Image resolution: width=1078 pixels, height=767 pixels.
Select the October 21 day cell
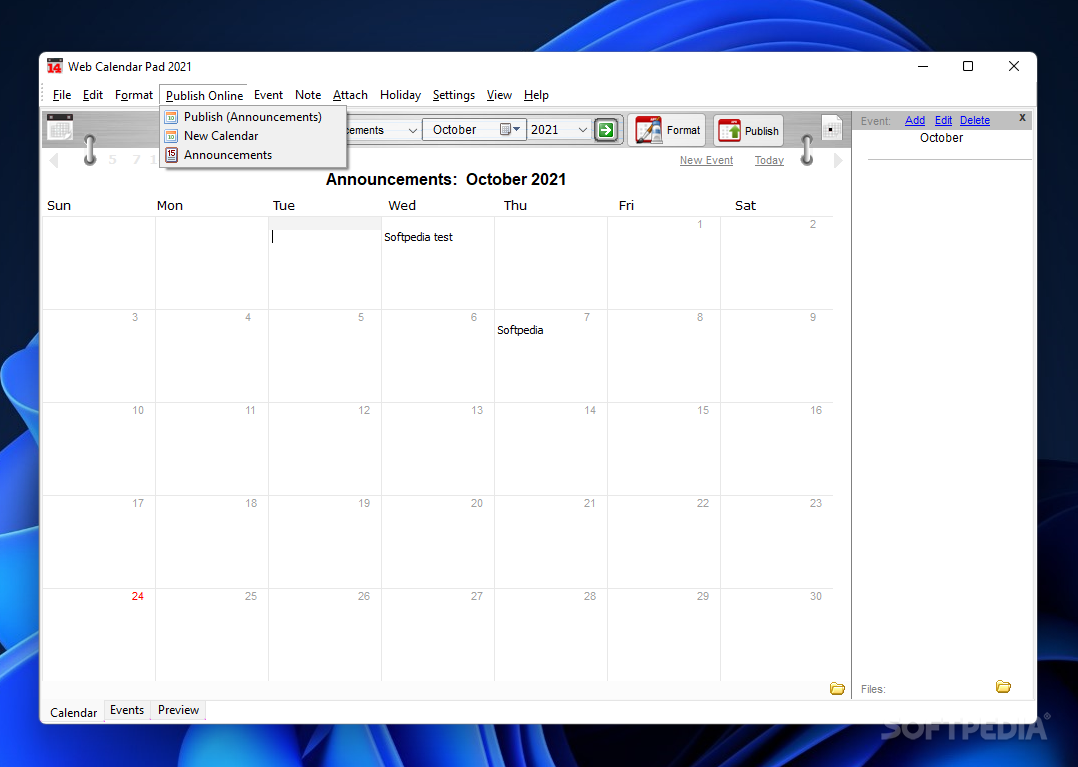[x=551, y=542]
